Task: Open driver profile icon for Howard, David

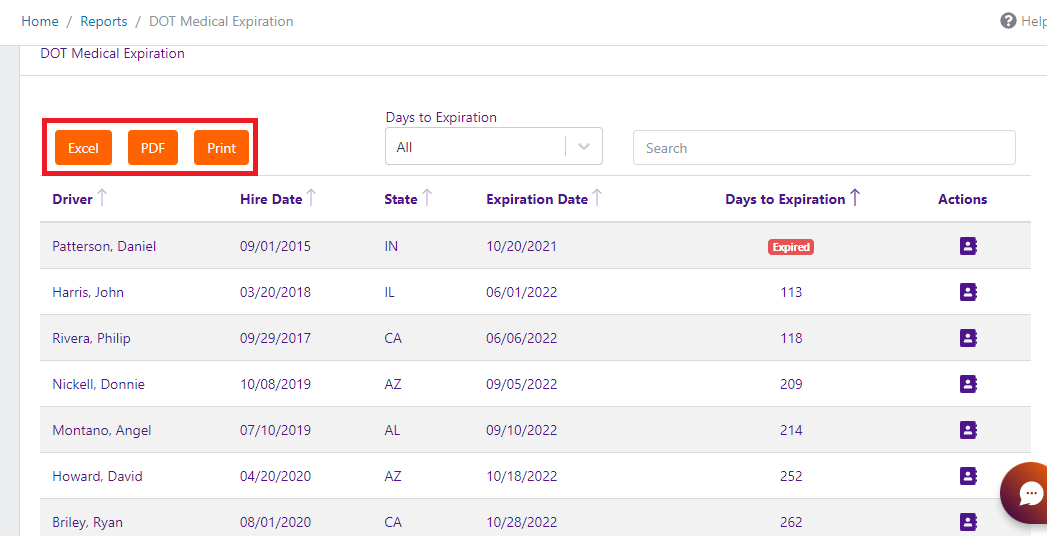Action: [x=967, y=476]
